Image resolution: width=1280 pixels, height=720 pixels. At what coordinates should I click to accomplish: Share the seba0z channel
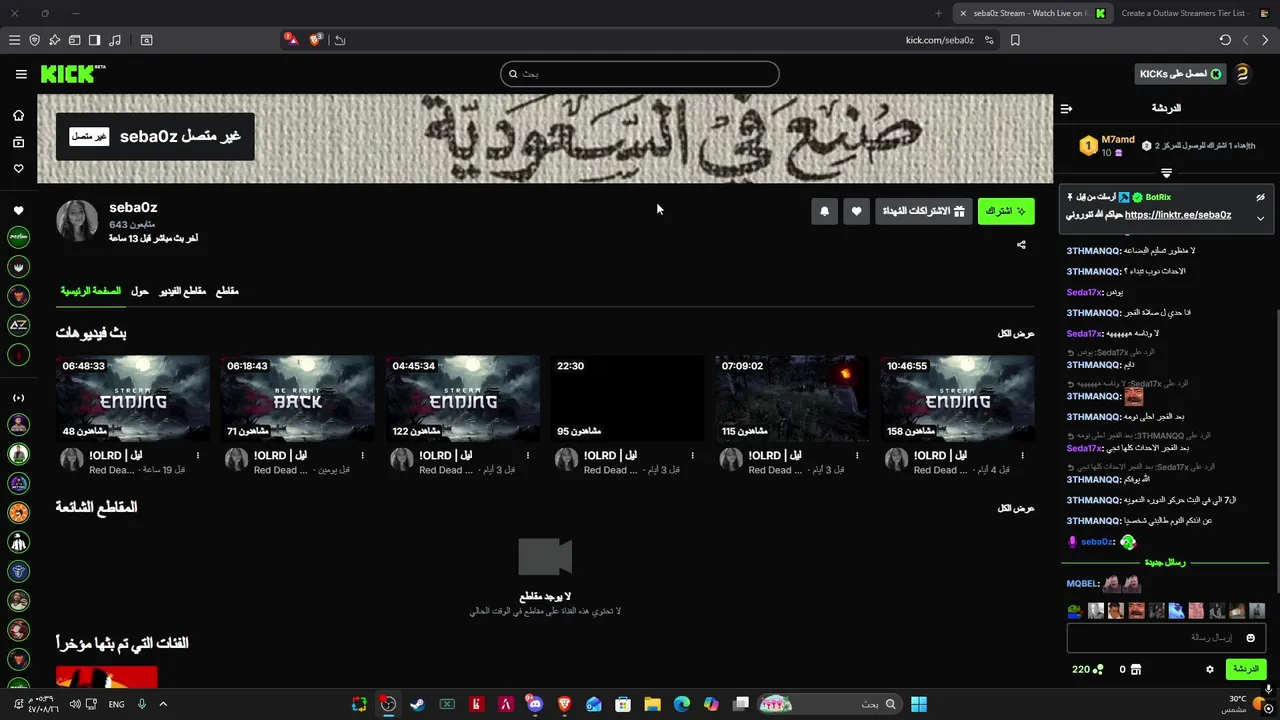(x=1021, y=244)
